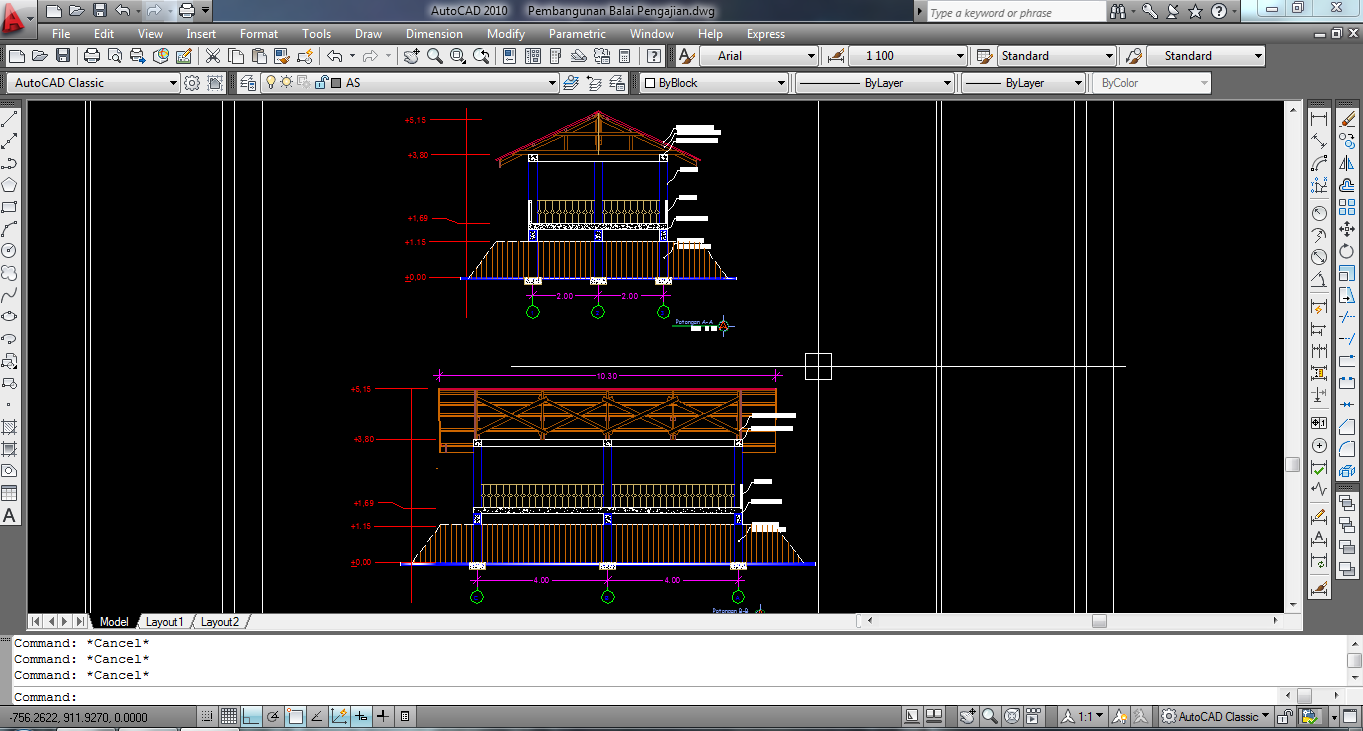This screenshot has width=1363, height=731.
Task: Toggle Dynamic Input in status bar
Action: [x=361, y=716]
